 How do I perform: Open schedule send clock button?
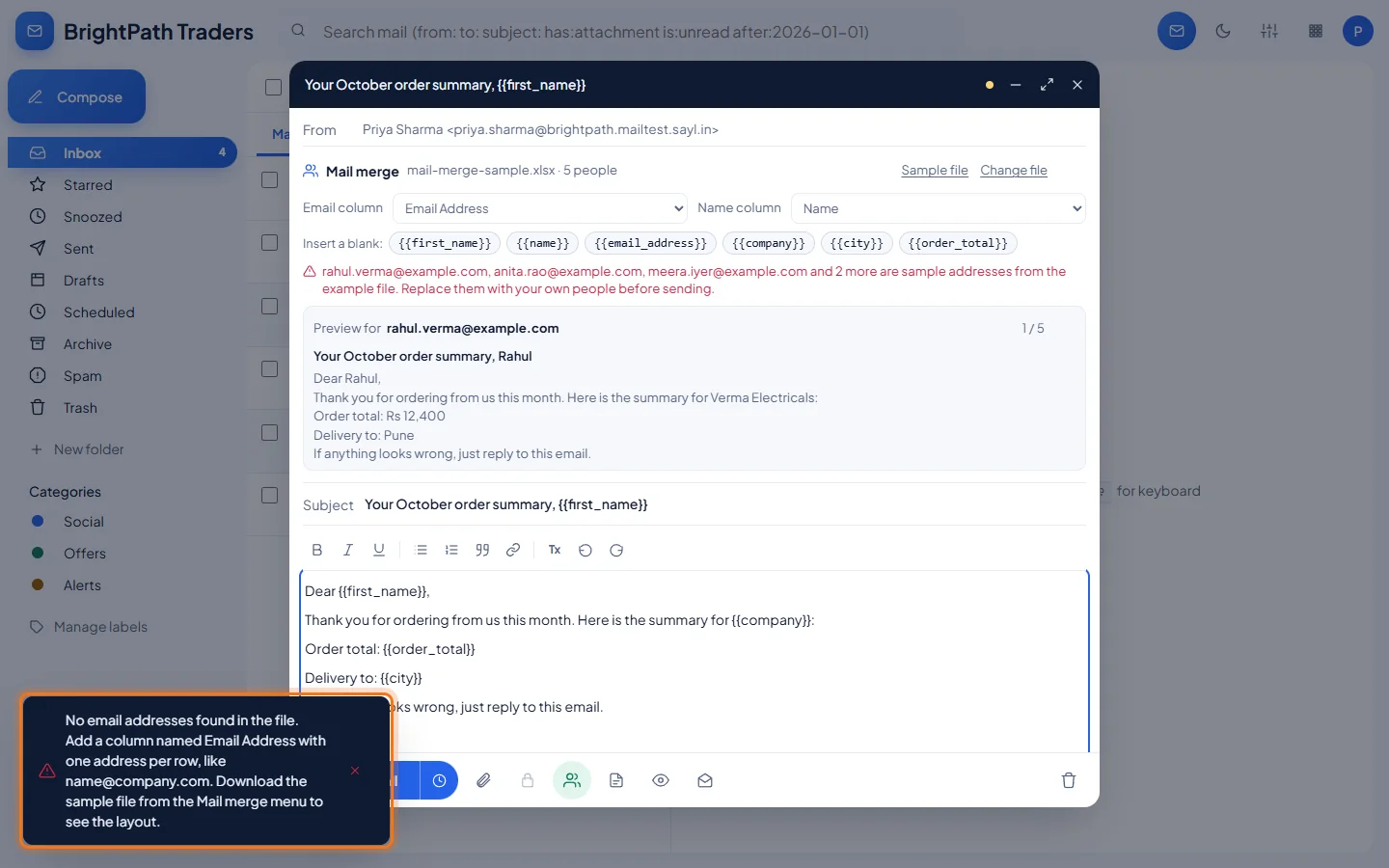(439, 780)
